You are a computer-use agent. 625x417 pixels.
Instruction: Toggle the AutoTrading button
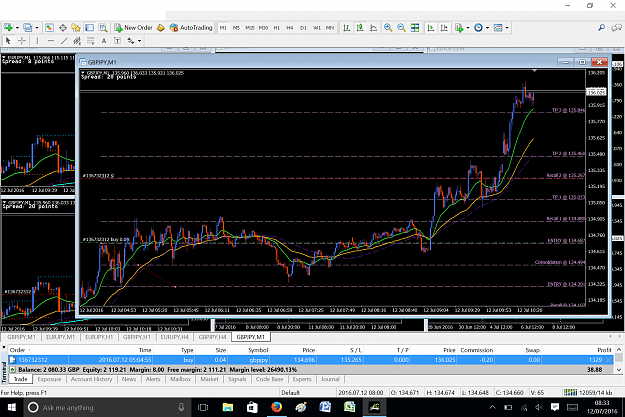pos(191,28)
